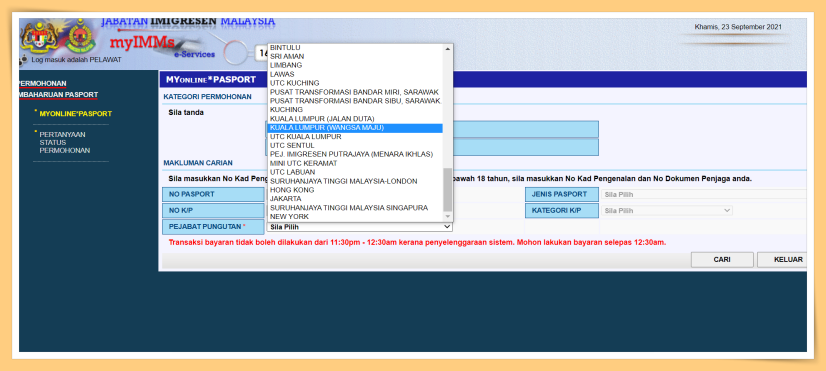Pick SURUHANJAYA TINGGI MALAYSIA SINGAPURA option
Image resolution: width=826 pixels, height=371 pixels.
(355, 208)
